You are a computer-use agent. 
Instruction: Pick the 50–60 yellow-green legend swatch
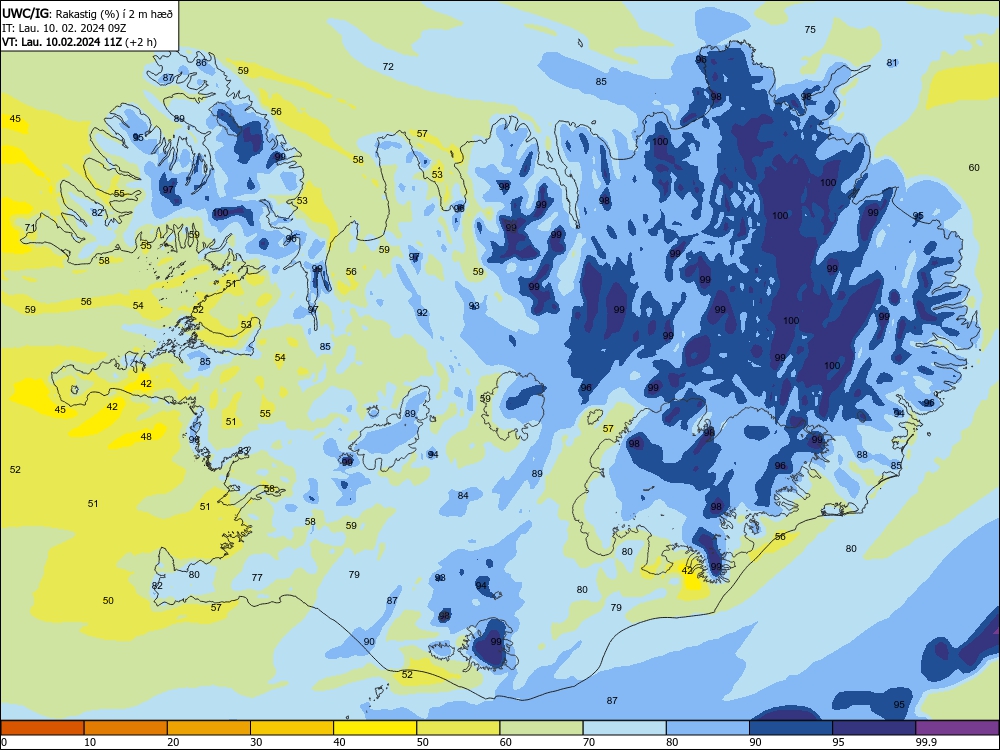[458, 728]
